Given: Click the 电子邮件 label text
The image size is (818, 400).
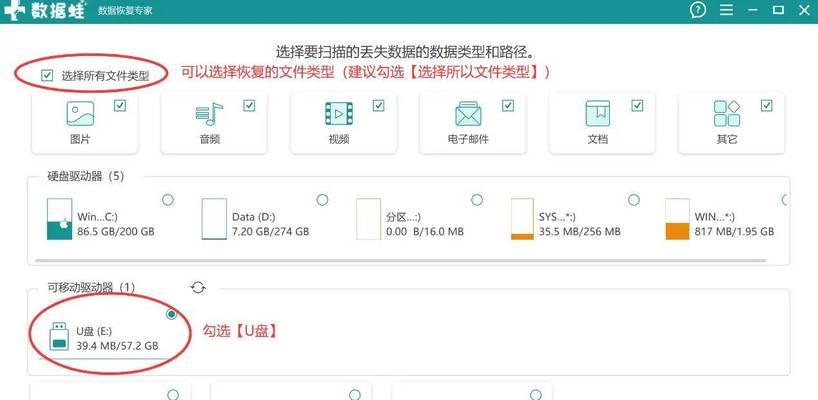Looking at the screenshot, I should point(468,140).
